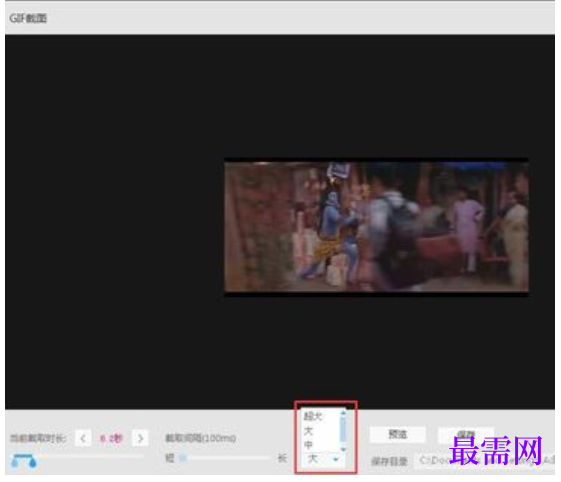Click the 6.2秒 duration value
The width and height of the screenshot is (561, 482).
point(111,438)
